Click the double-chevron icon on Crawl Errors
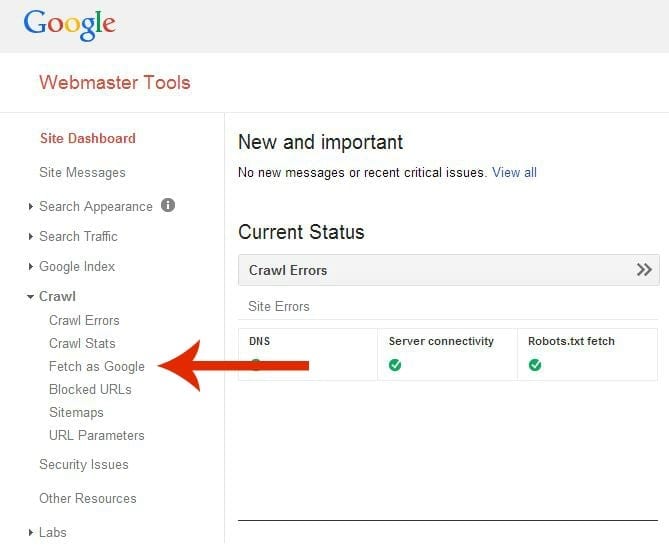669x545 pixels. pyautogui.click(x=644, y=270)
